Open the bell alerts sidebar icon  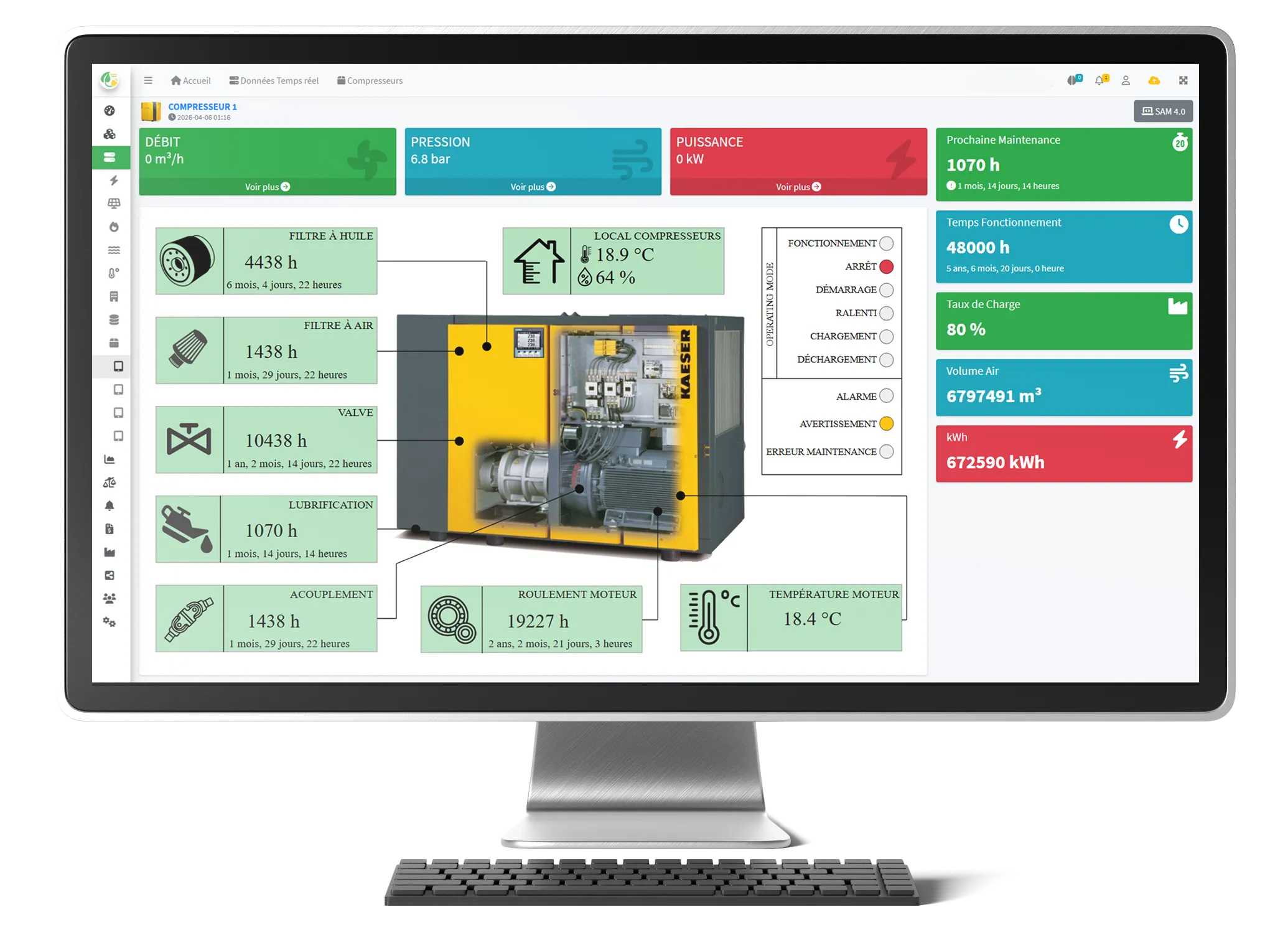(110, 505)
